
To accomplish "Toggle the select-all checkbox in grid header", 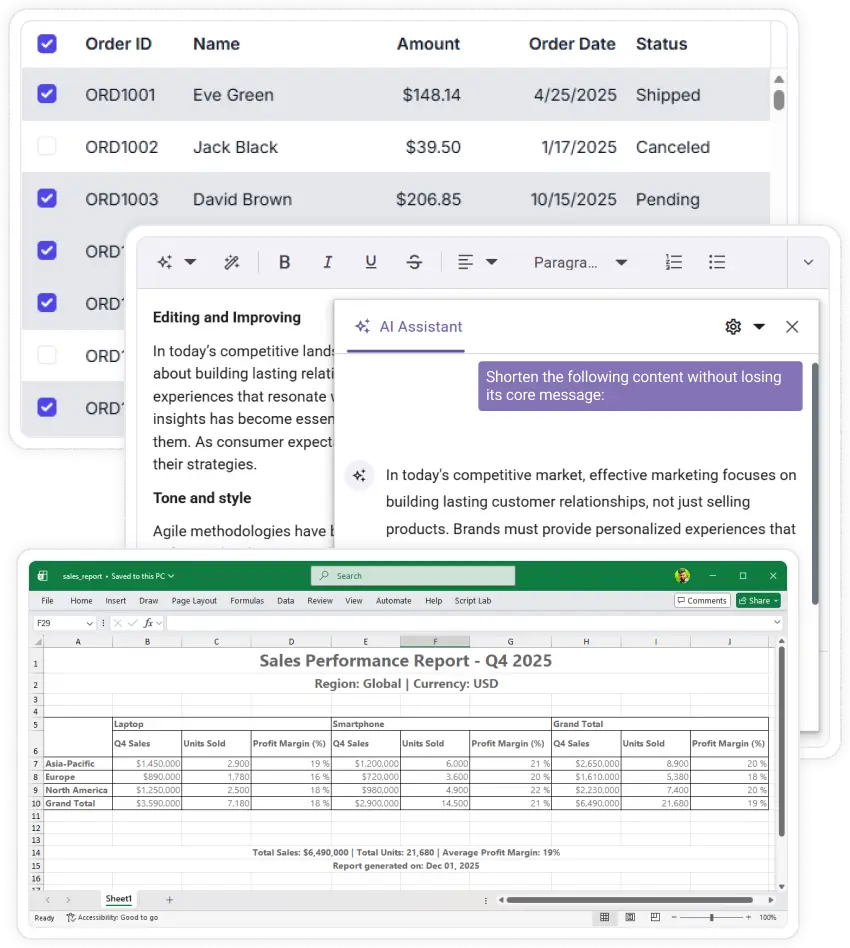I will pyautogui.click(x=47, y=44).
